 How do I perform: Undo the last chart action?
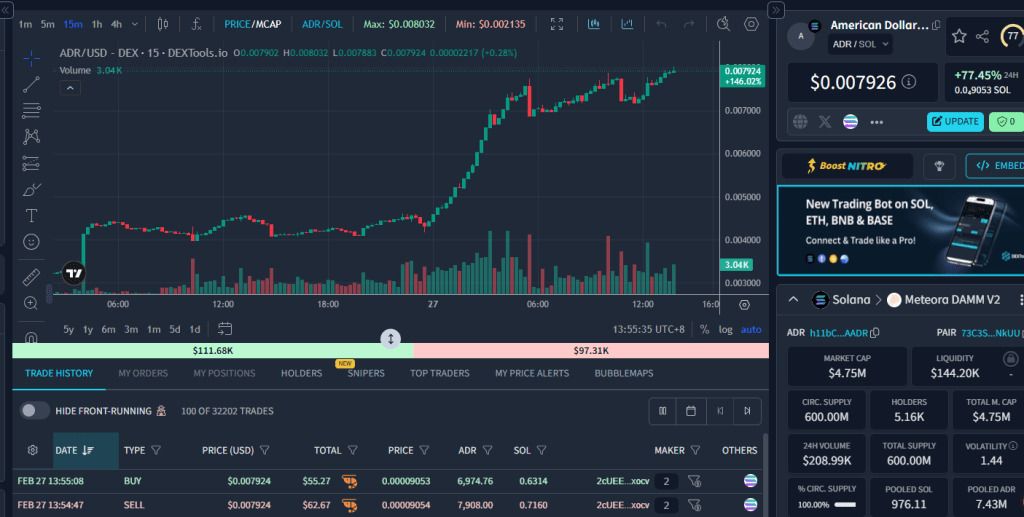(662, 24)
